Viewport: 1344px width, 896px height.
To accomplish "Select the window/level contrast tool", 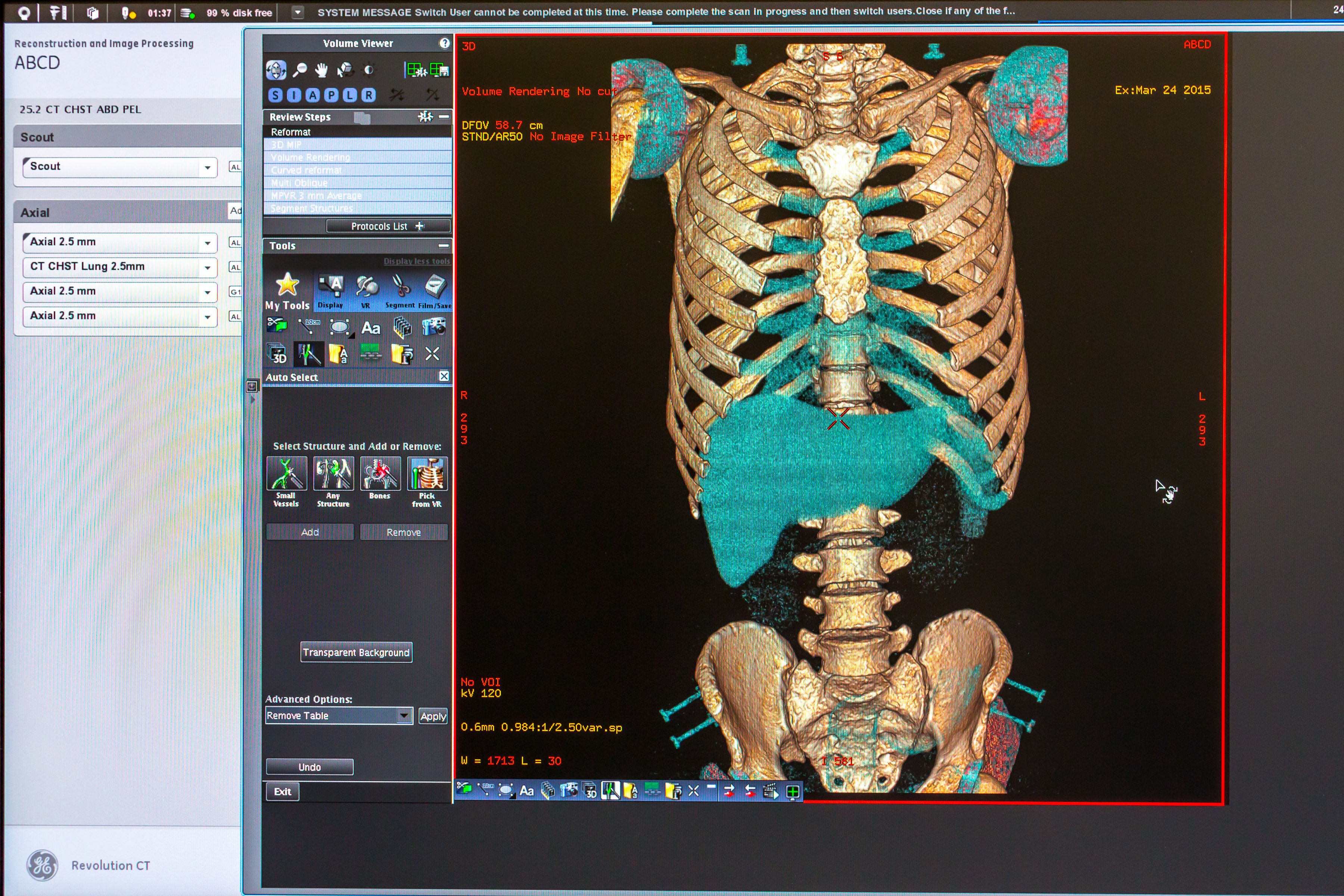I will 369,70.
